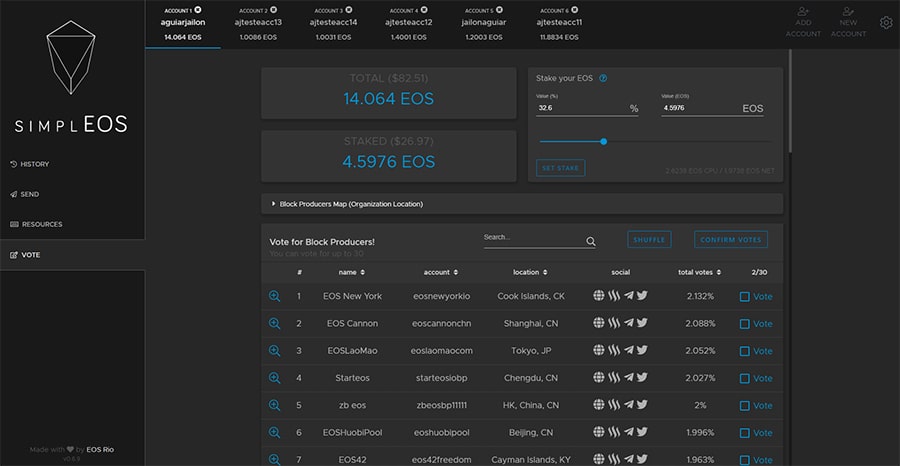900x466 pixels.
Task: Tick the Vote checkbox for EOS Cannon
Action: tap(744, 323)
